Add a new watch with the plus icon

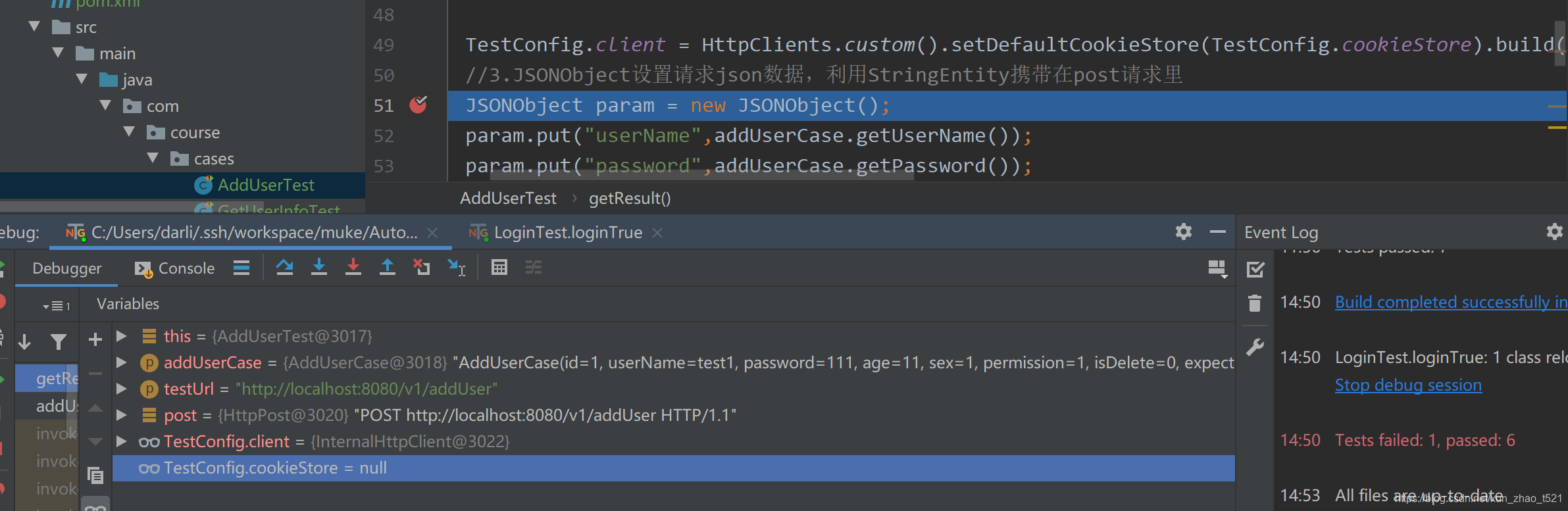(95, 339)
